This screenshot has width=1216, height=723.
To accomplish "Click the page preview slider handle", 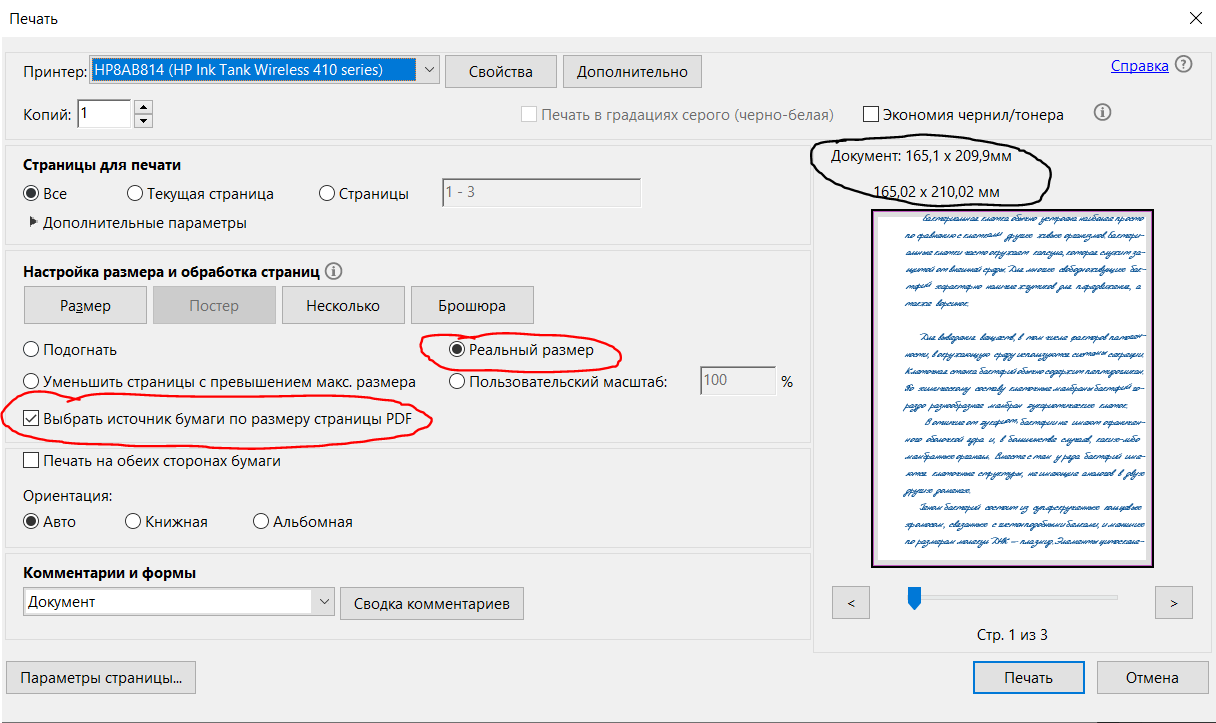I will [x=913, y=598].
